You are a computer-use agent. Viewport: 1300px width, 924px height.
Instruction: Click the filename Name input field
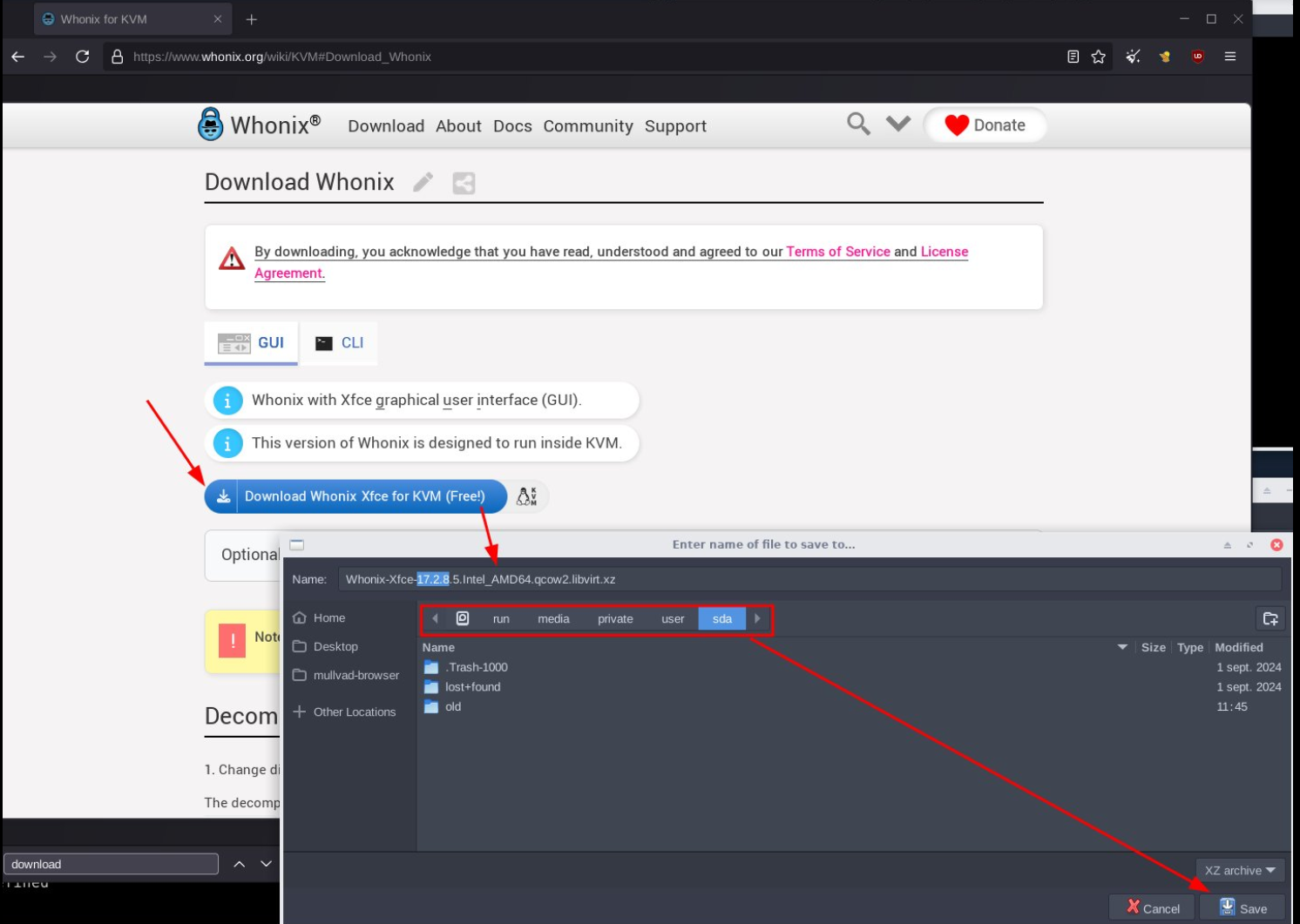point(809,579)
